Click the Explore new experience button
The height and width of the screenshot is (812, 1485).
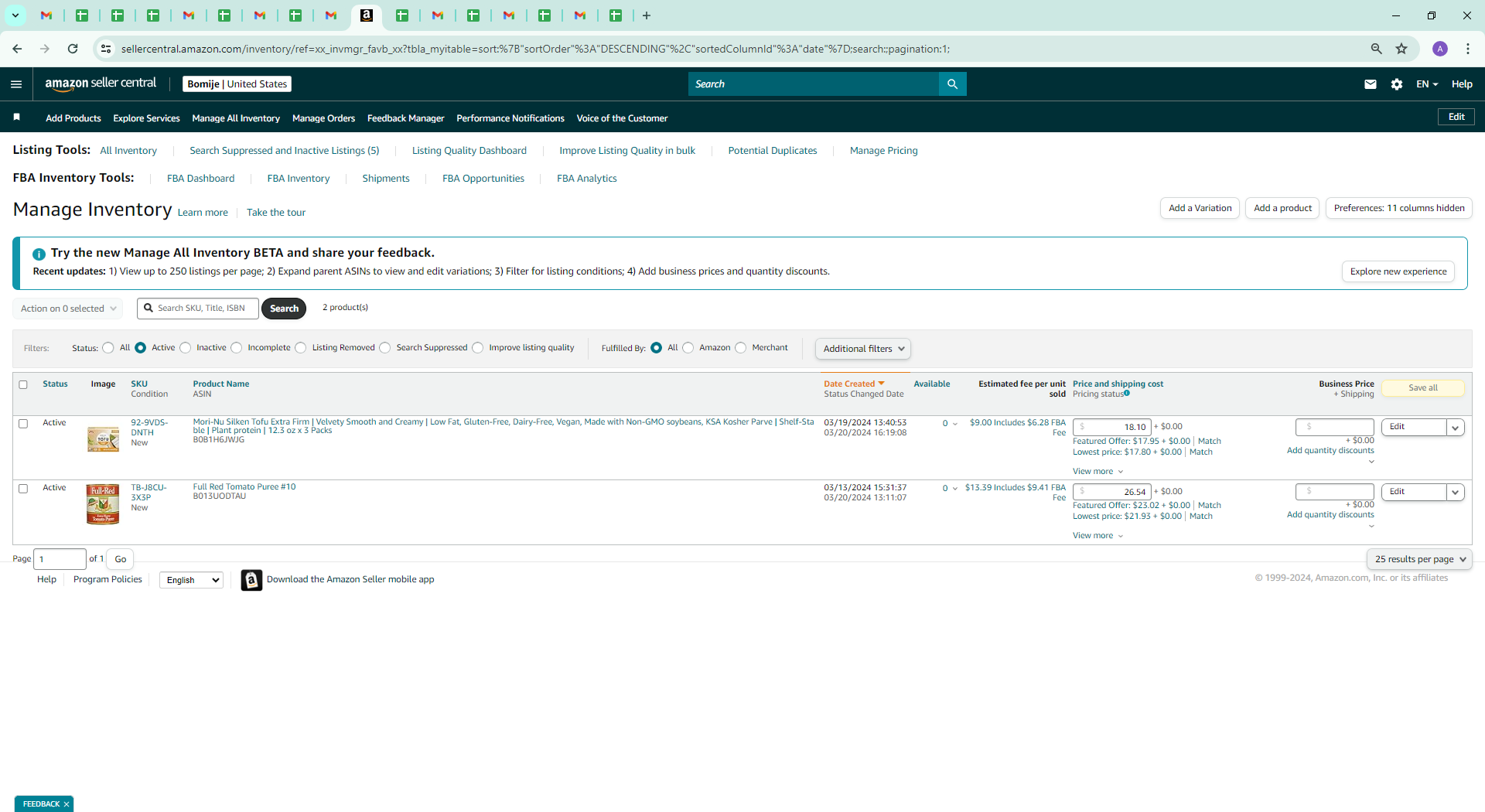tap(1398, 271)
